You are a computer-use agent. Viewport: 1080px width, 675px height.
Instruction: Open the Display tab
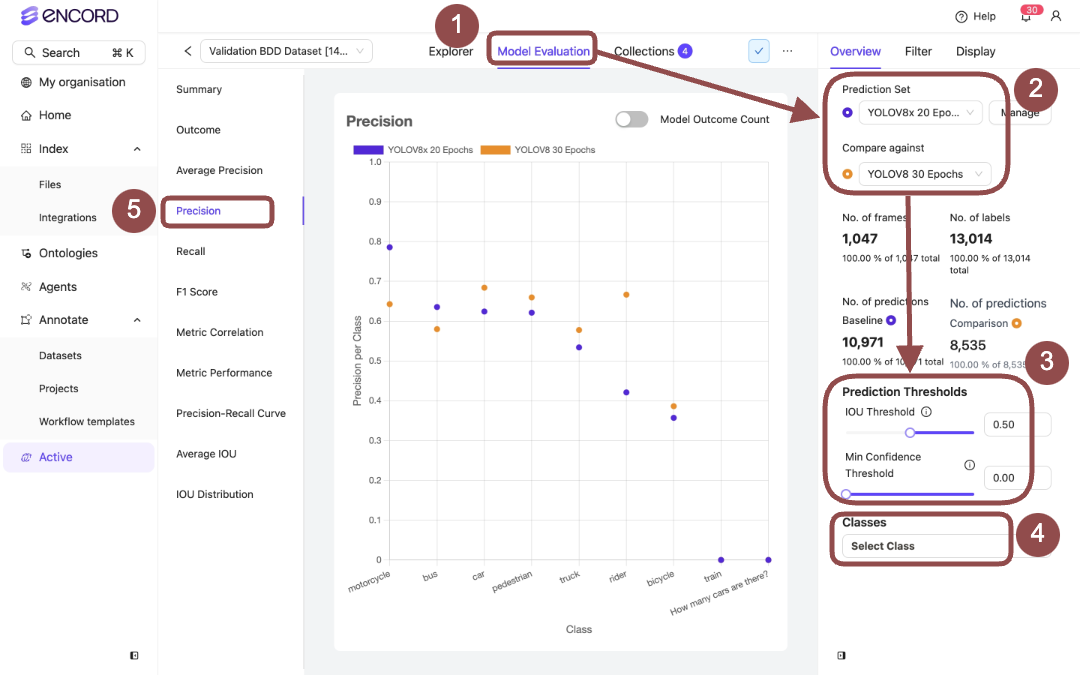(975, 51)
